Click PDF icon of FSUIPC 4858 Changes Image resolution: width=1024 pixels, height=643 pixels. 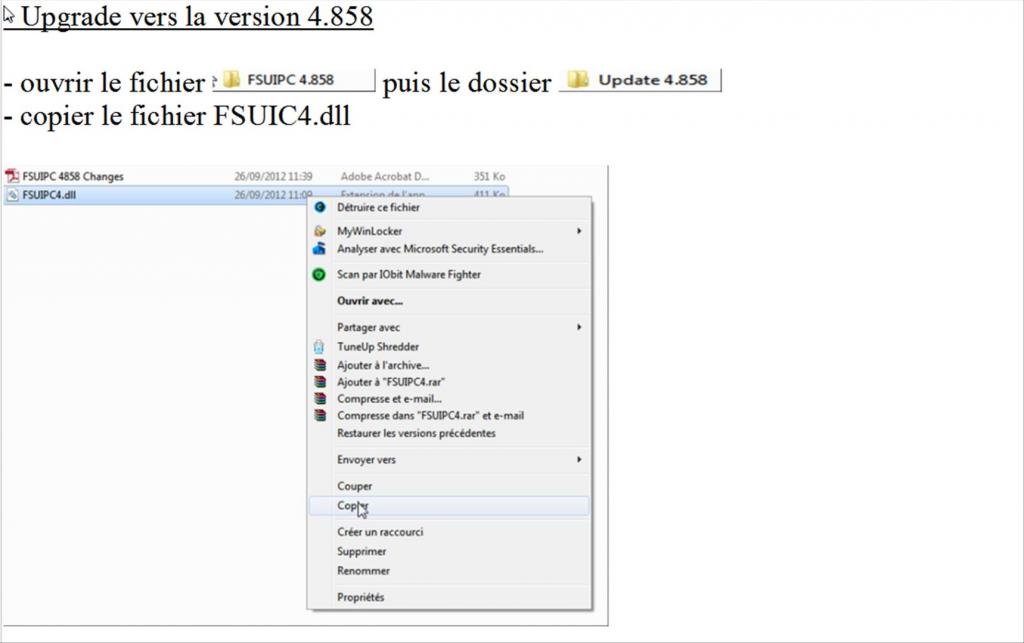pyautogui.click(x=12, y=176)
